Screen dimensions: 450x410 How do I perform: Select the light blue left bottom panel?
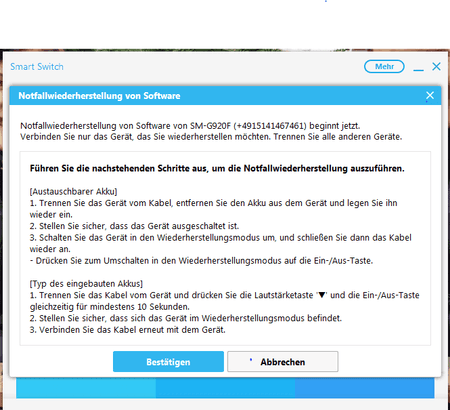point(86,388)
